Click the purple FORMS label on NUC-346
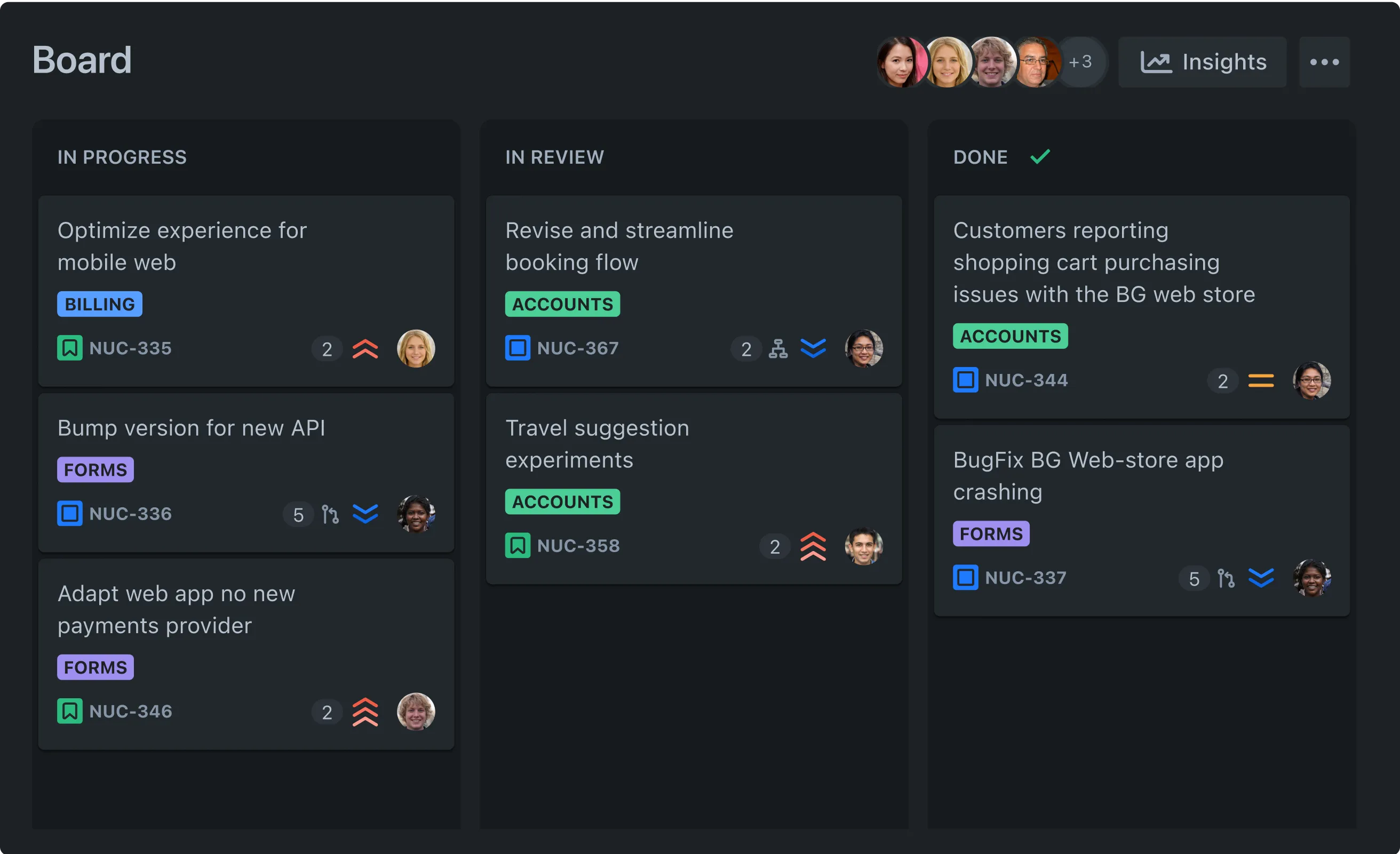The image size is (1400, 854). (95, 667)
